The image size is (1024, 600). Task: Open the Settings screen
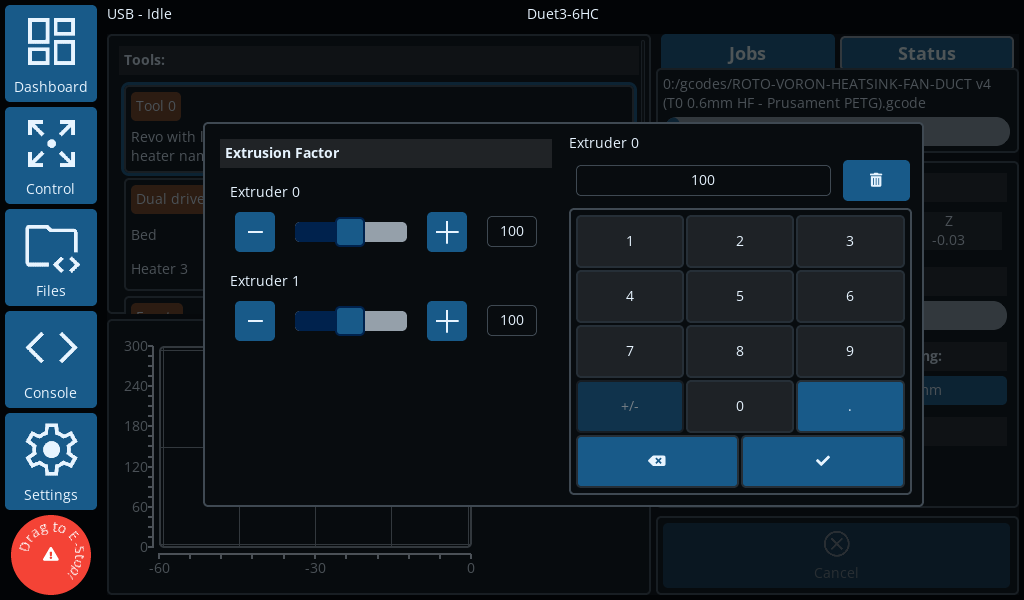point(51,463)
